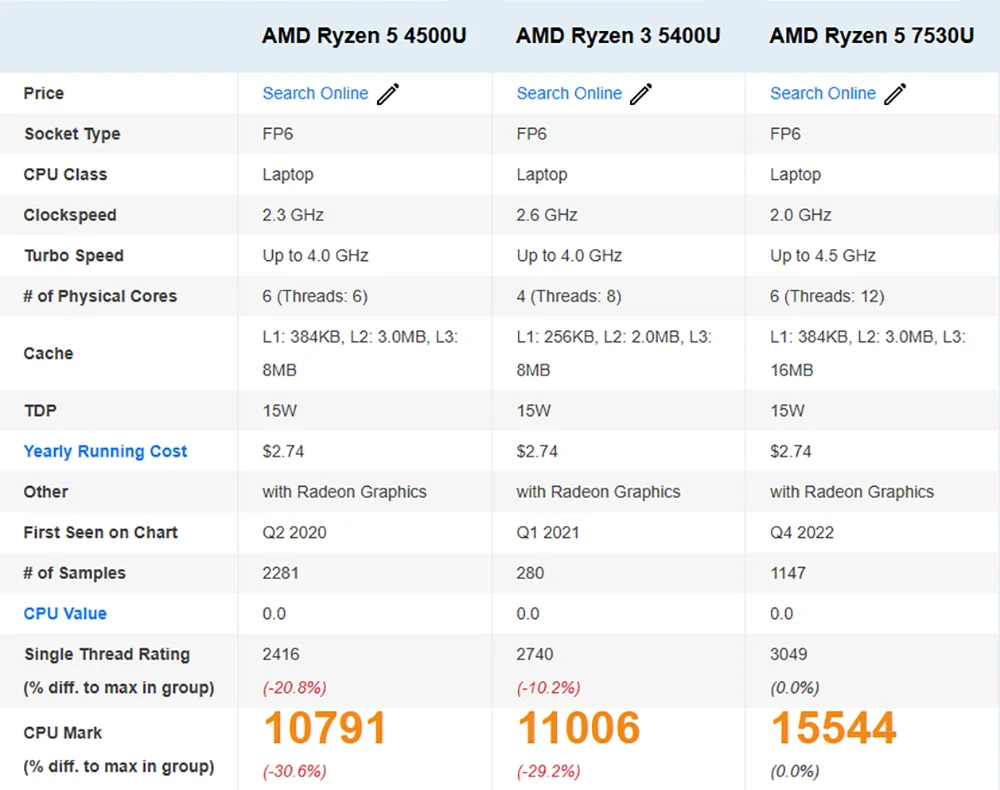Click the pencil icon under Ryzen 5 7530U
The height and width of the screenshot is (790, 1000).
click(x=895, y=94)
